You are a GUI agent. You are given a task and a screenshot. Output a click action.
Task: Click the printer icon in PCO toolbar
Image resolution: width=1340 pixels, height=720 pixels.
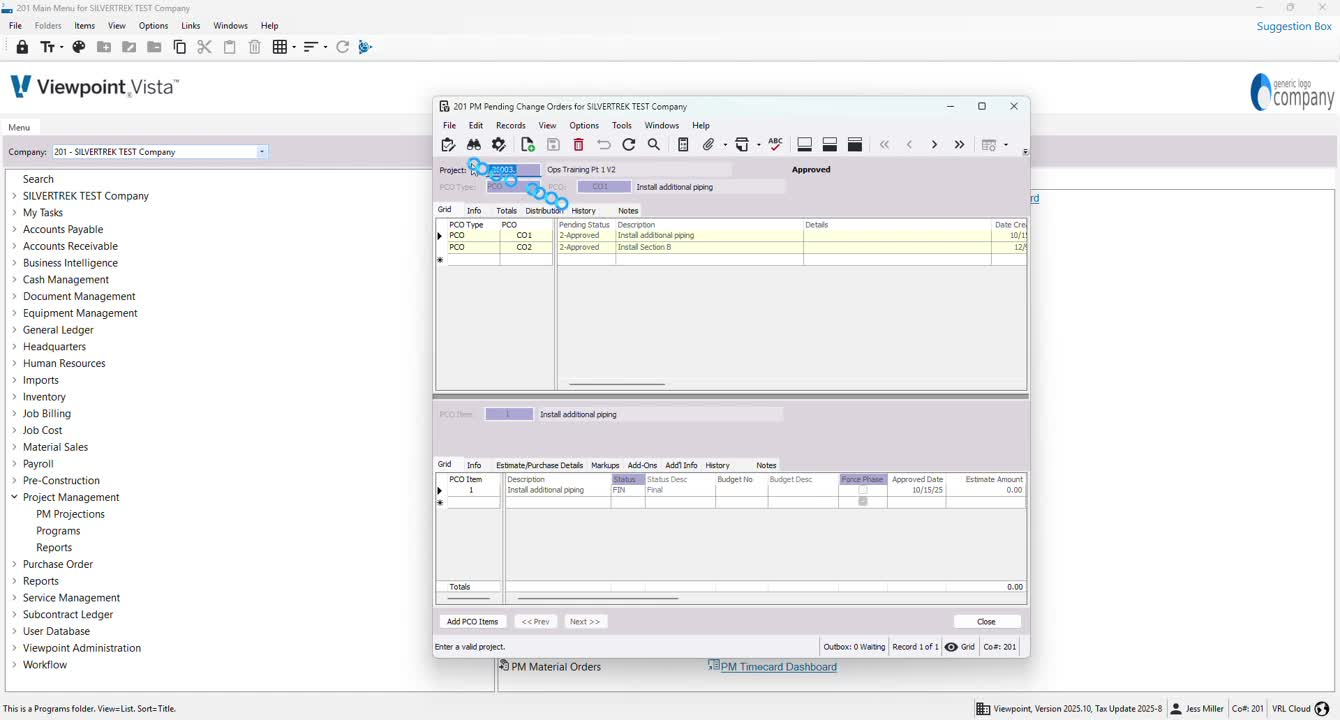[742, 145]
